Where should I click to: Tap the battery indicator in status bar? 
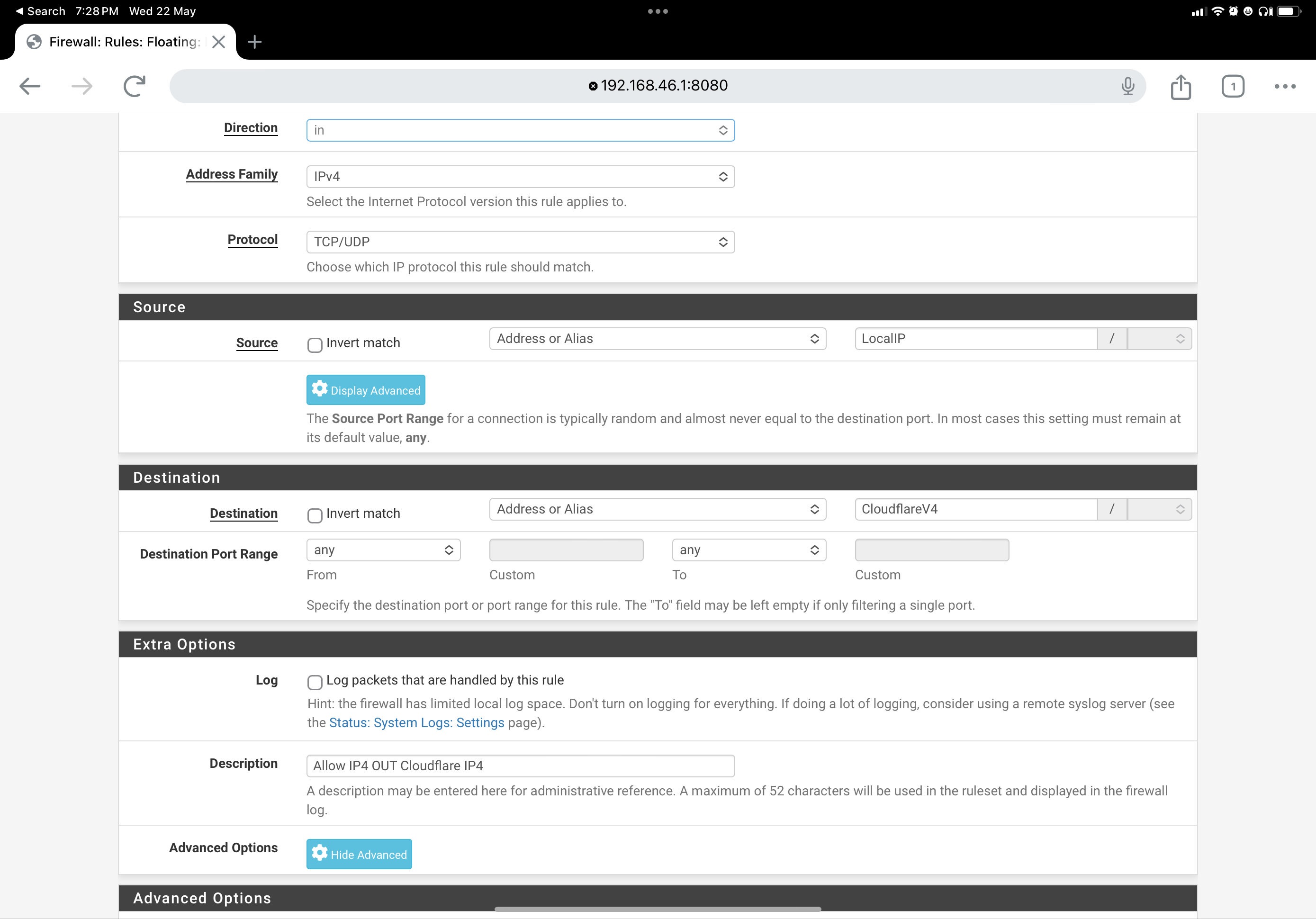tap(1289, 11)
